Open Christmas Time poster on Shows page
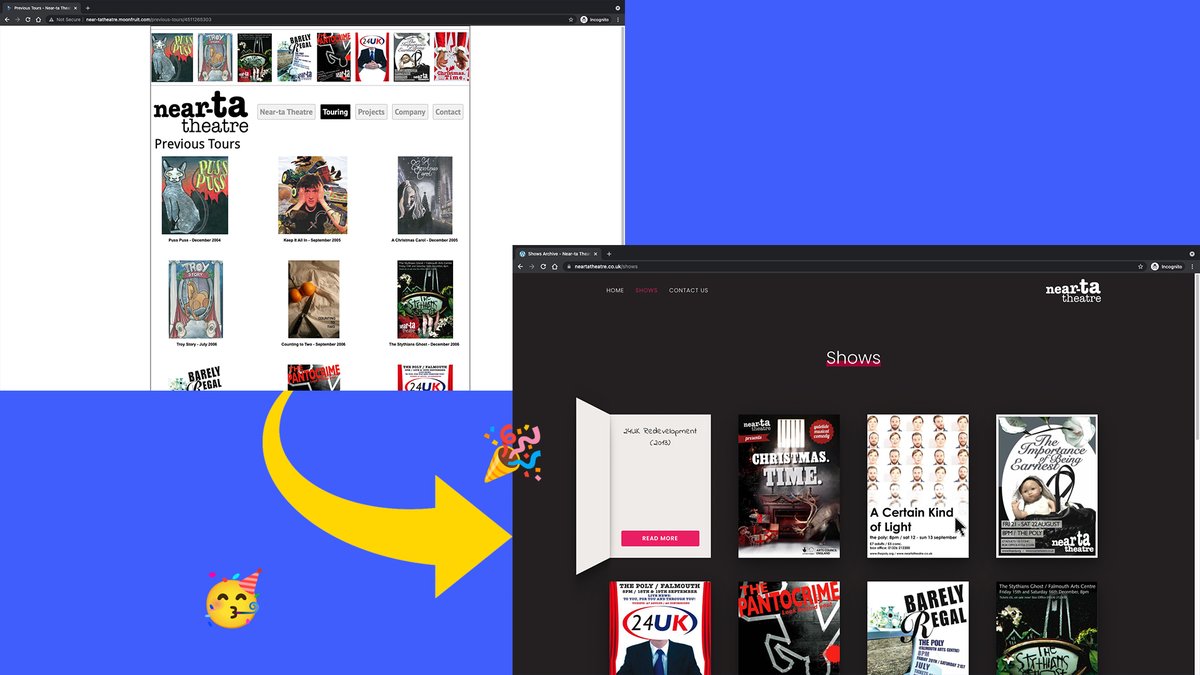The image size is (1200, 675). coord(789,486)
